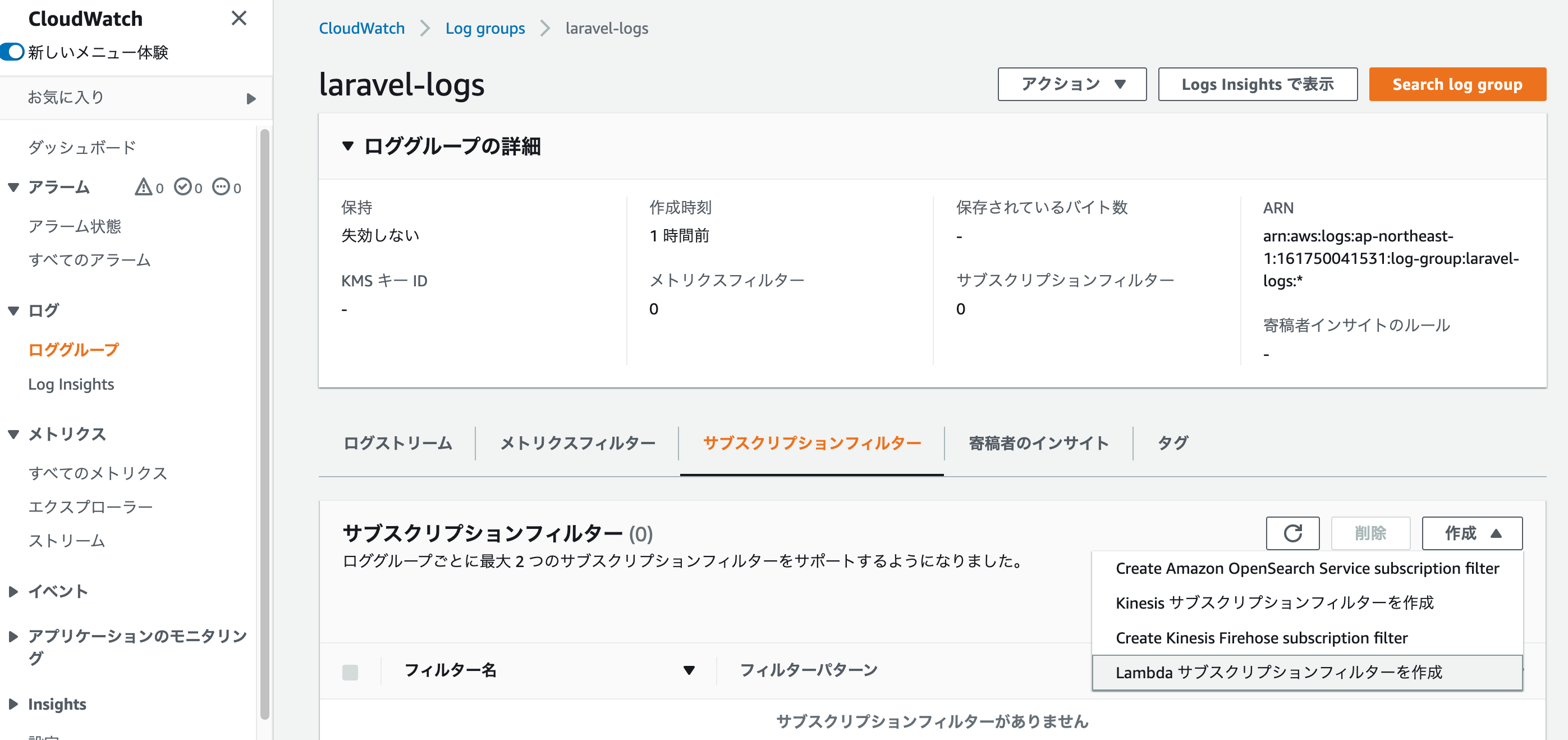Expand the イベント sidebar section
Image resolution: width=1568 pixels, height=740 pixels.
click(x=13, y=591)
